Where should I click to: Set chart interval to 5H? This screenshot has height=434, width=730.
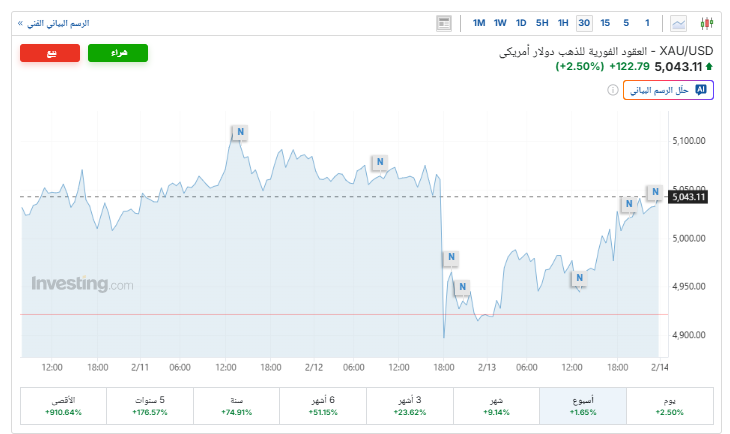coord(542,23)
